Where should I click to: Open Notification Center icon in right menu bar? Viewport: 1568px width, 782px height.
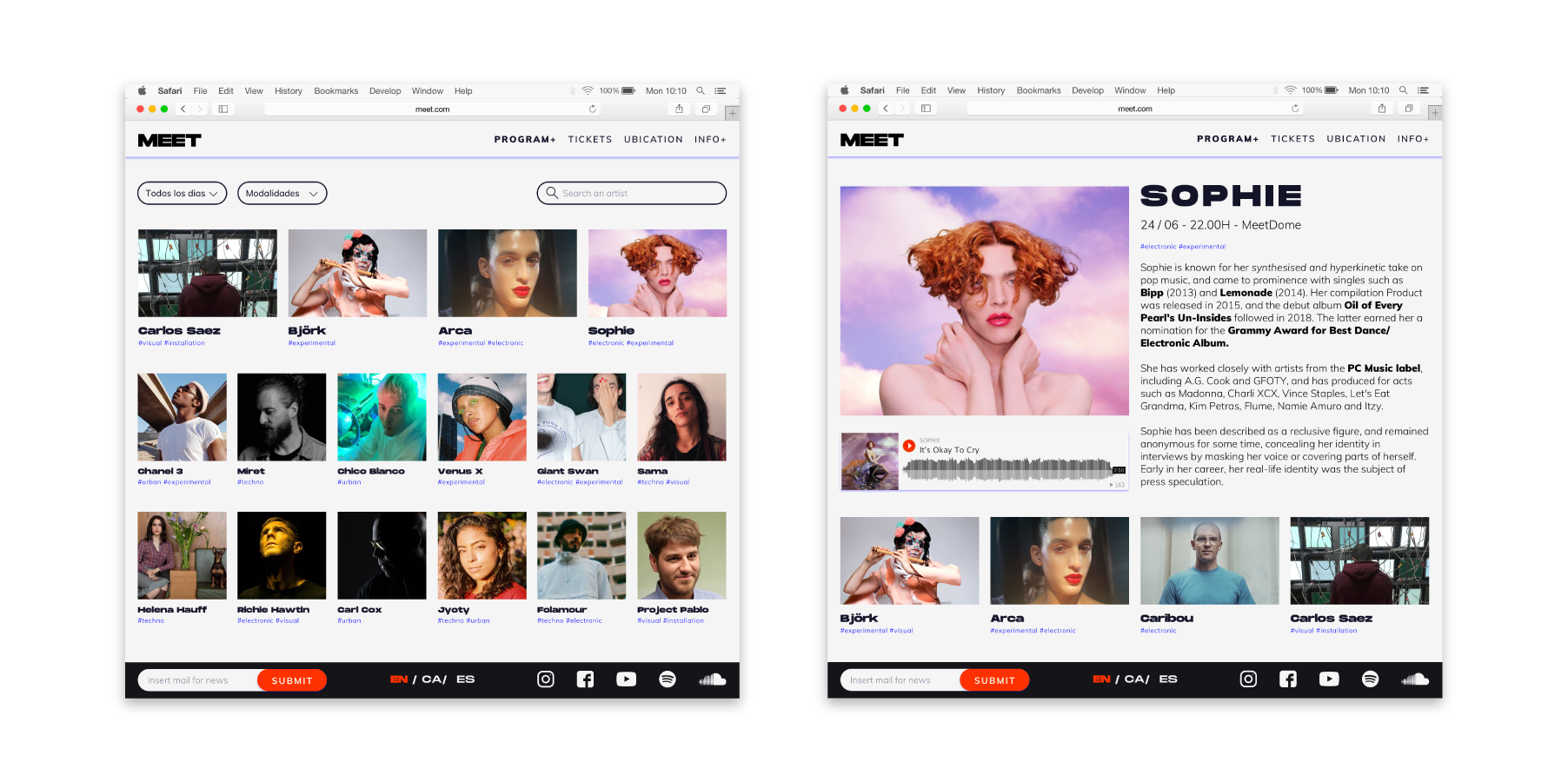tap(1423, 90)
